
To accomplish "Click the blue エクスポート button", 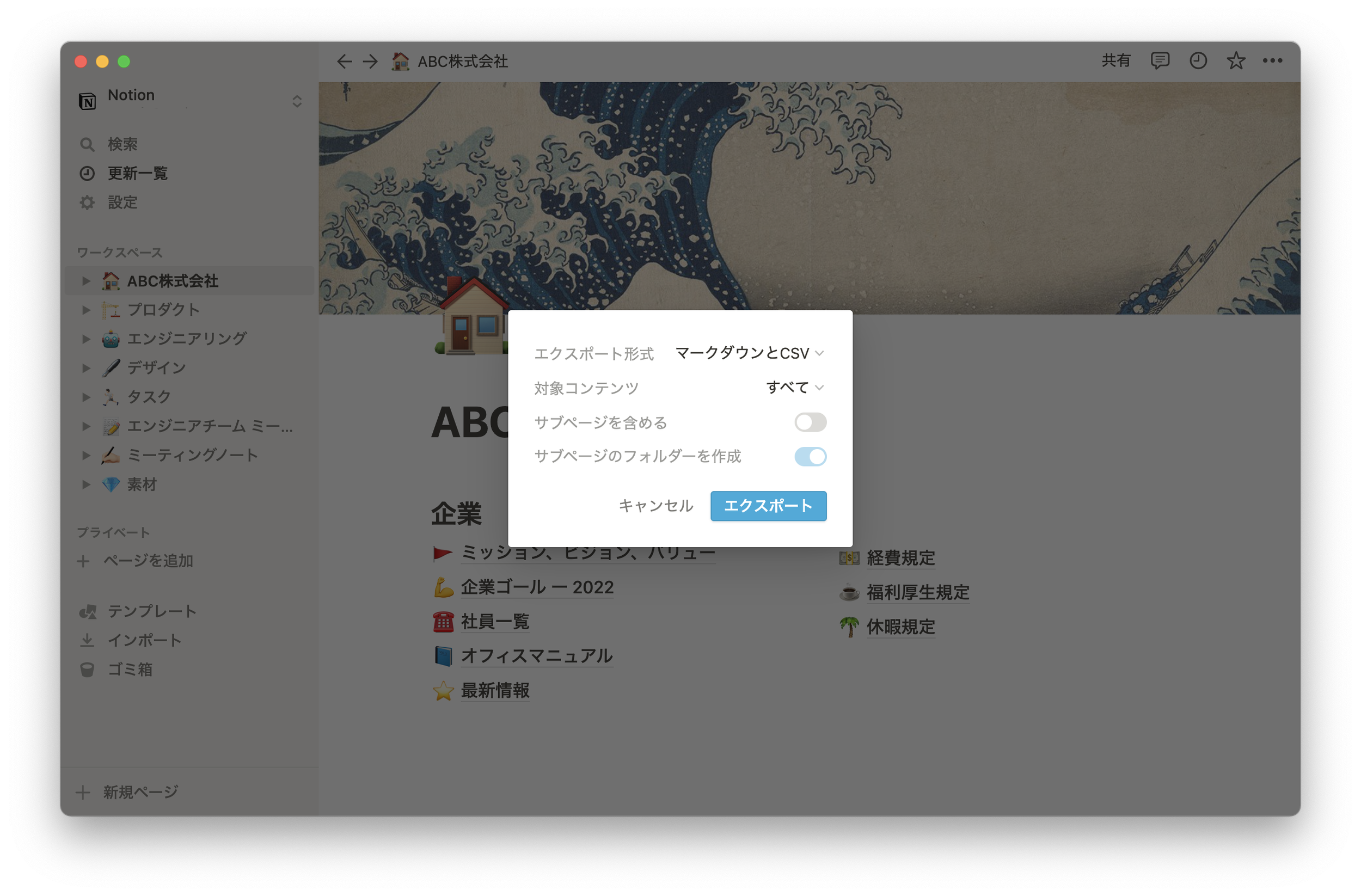I will click(768, 506).
